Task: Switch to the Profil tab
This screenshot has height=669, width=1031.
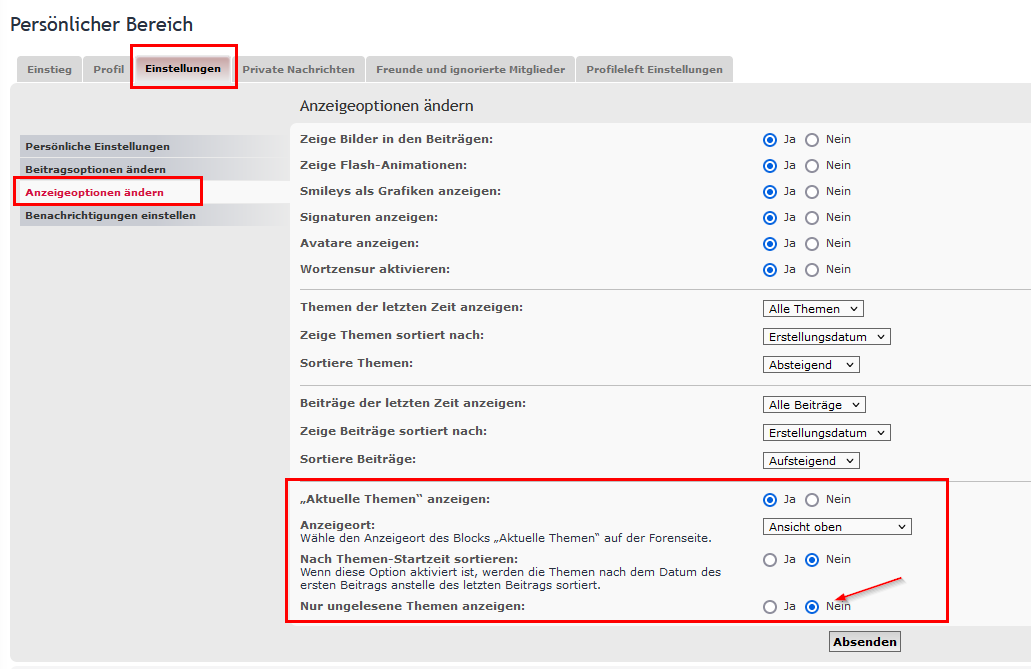Action: pyautogui.click(x=108, y=69)
